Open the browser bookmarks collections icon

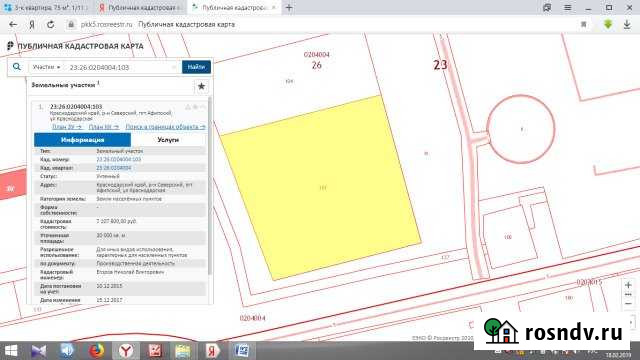(x=547, y=7)
